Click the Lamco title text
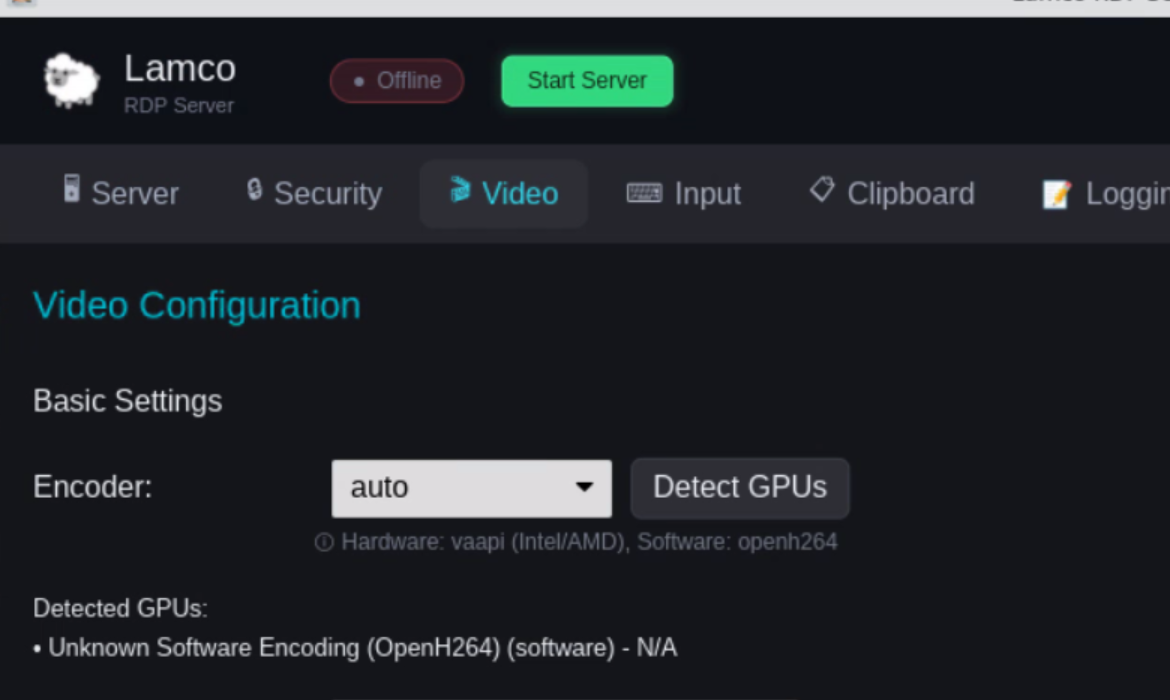 click(x=180, y=69)
